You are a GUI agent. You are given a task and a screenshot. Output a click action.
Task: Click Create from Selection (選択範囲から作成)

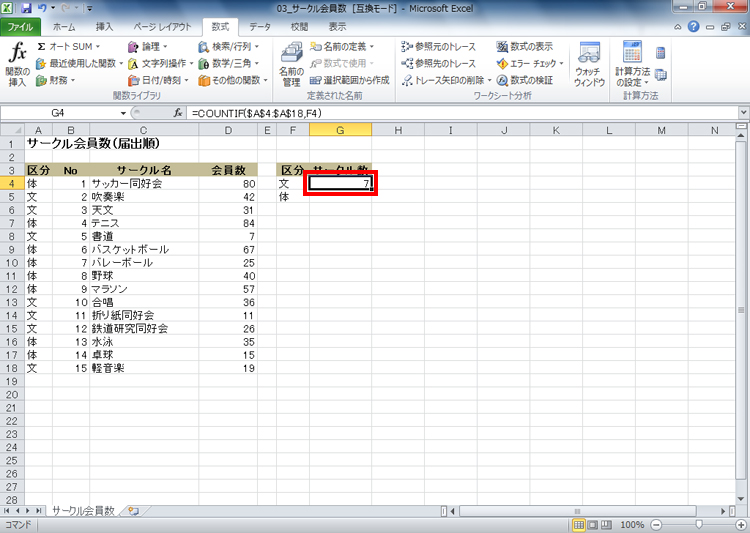tap(350, 80)
